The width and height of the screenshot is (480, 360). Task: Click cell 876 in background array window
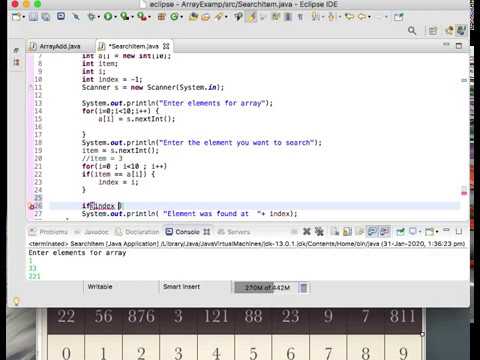coord(141,316)
